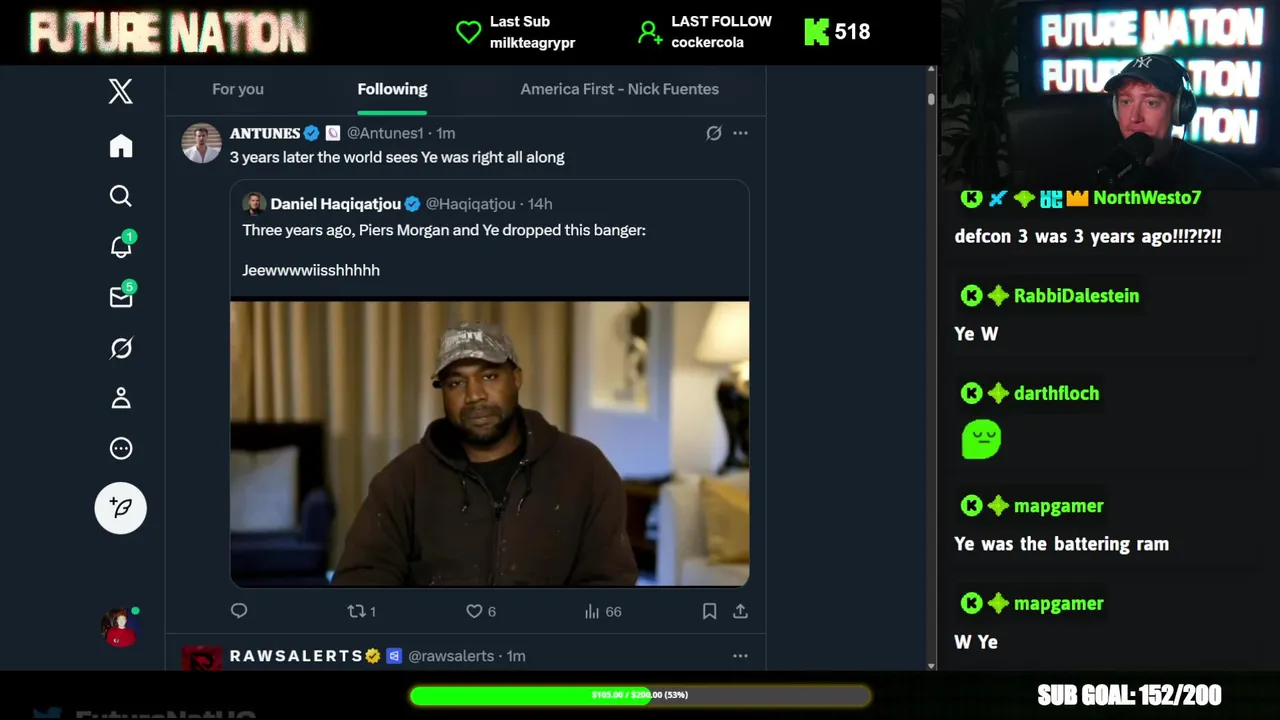
Task: Open the Ye interview image thumbnail
Action: (490, 443)
